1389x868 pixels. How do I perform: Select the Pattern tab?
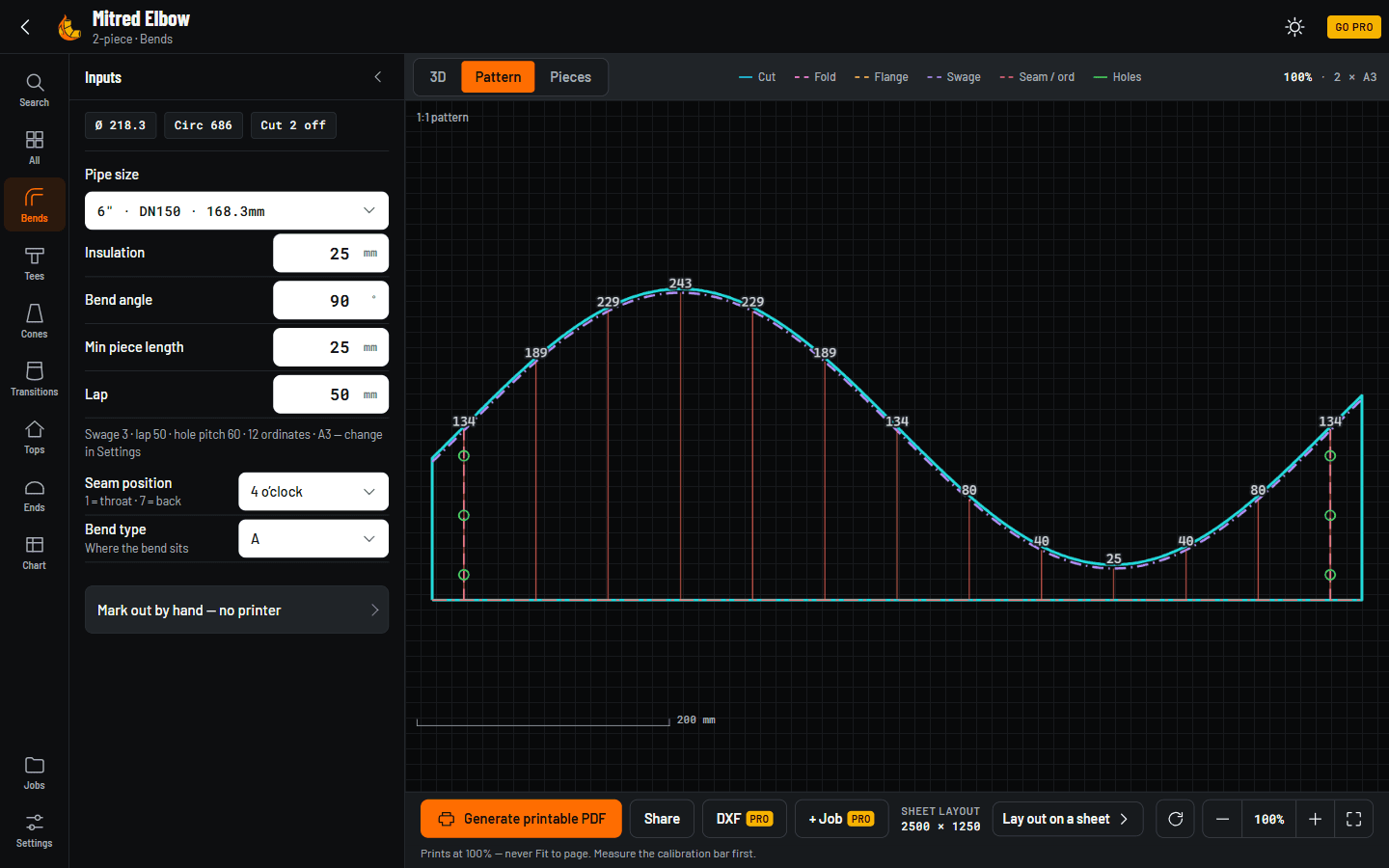[x=498, y=77]
